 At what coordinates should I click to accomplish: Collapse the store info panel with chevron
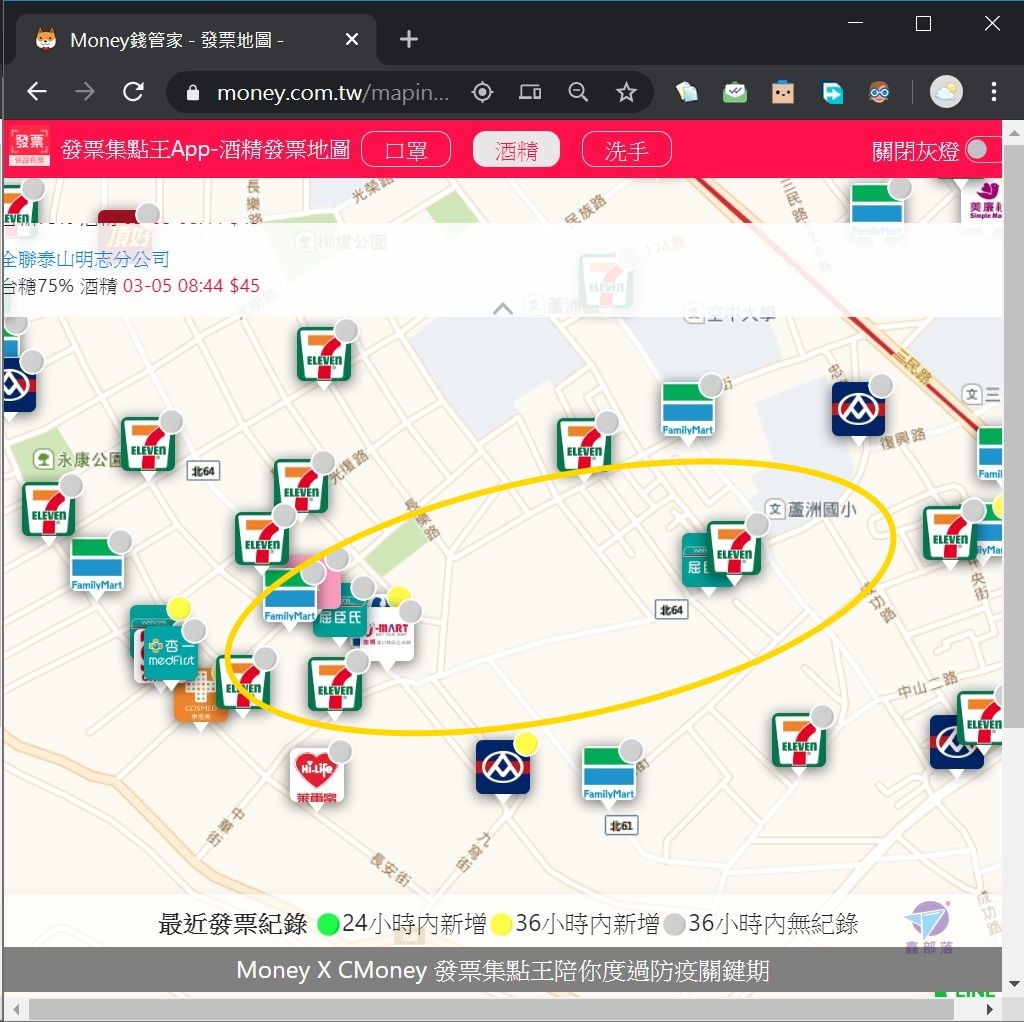click(x=503, y=308)
